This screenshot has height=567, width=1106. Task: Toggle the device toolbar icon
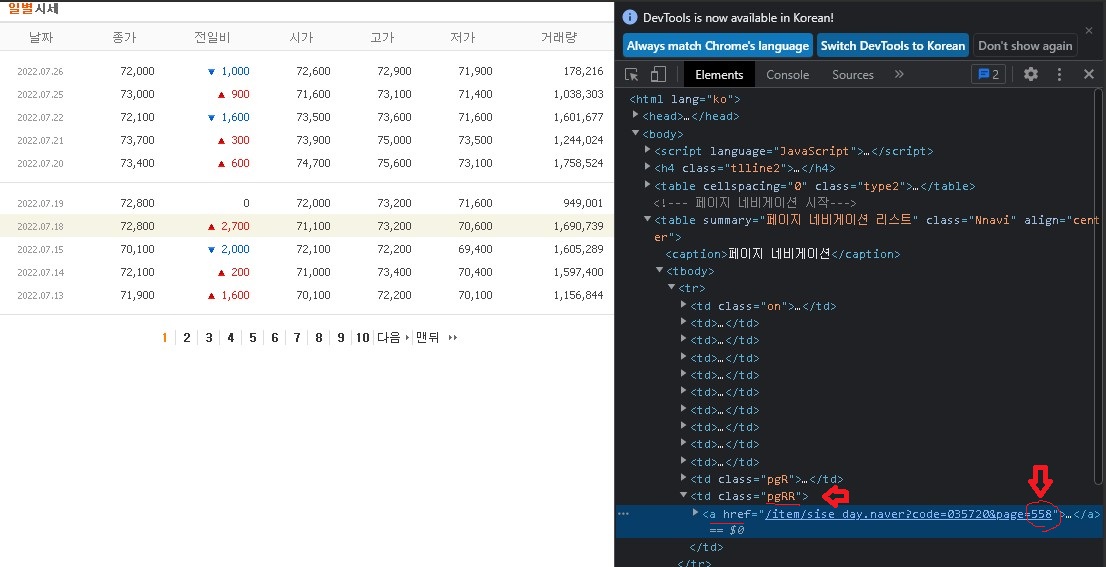(658, 74)
